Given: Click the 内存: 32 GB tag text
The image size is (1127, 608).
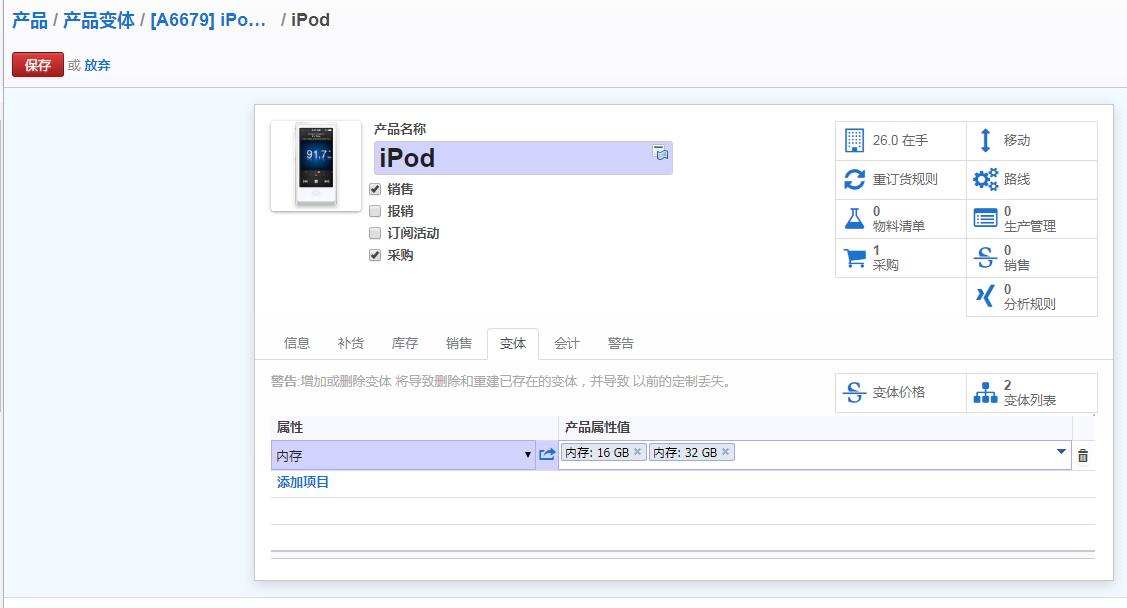Looking at the screenshot, I should 685,453.
